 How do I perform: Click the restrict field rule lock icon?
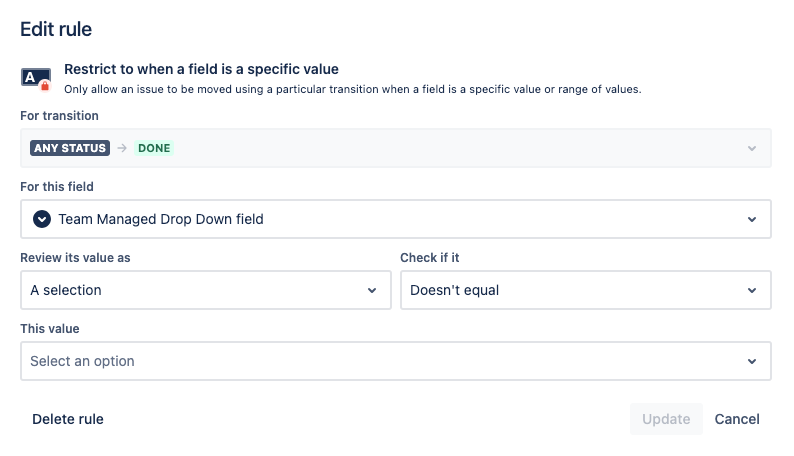pyautogui.click(x=36, y=79)
